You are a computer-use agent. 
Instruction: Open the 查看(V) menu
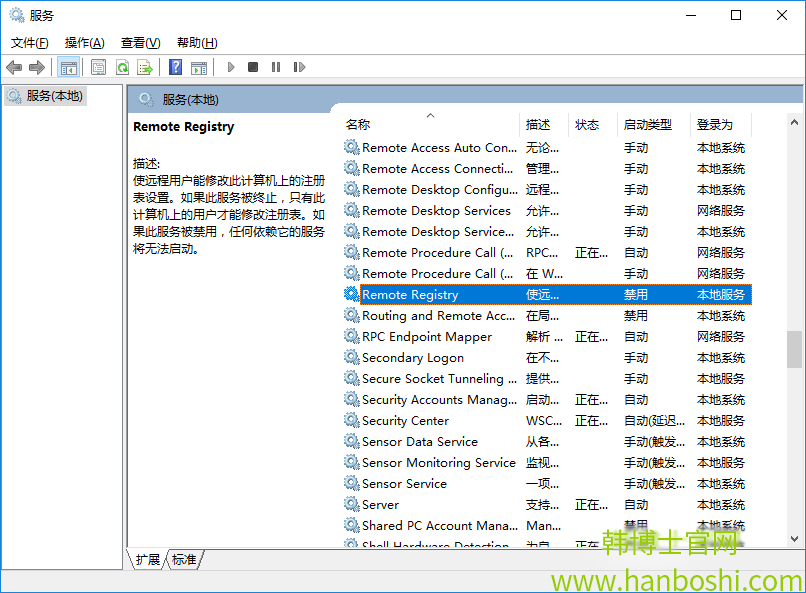(140, 43)
